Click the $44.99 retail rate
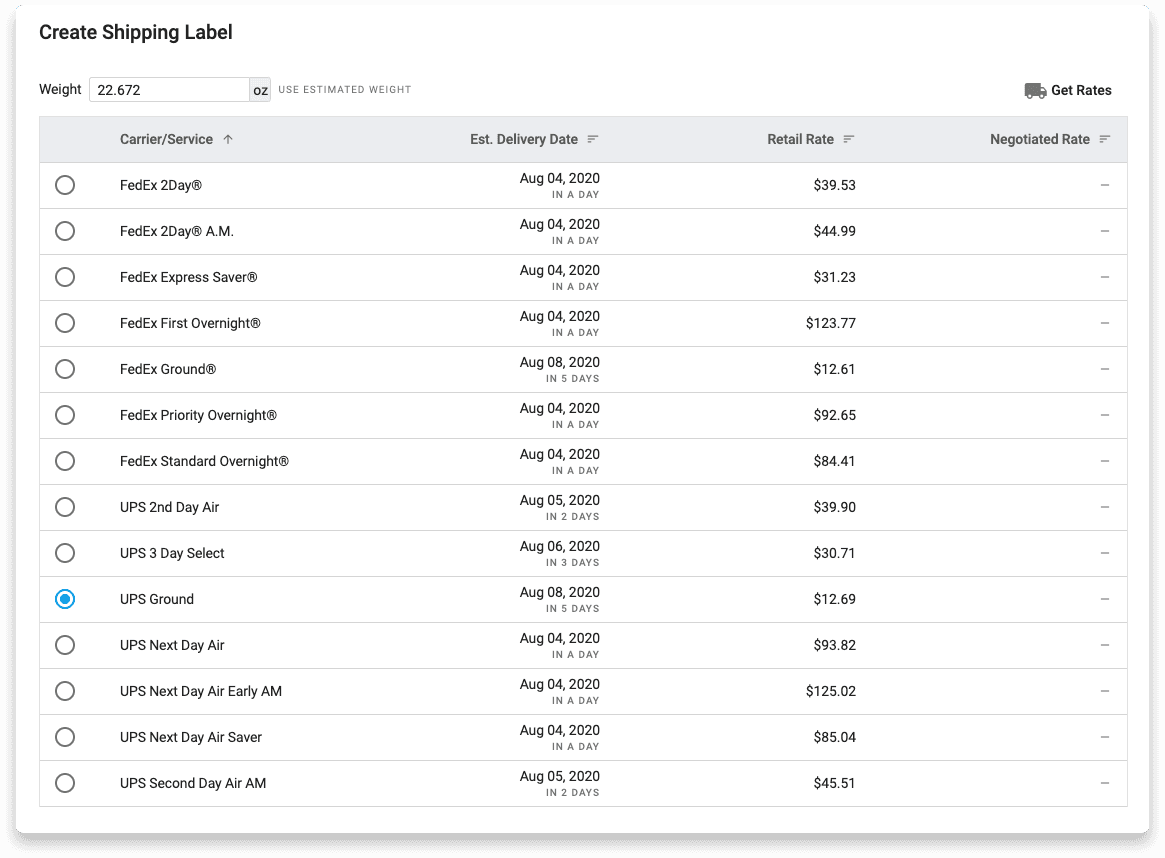This screenshot has width=1165, height=858. point(834,231)
